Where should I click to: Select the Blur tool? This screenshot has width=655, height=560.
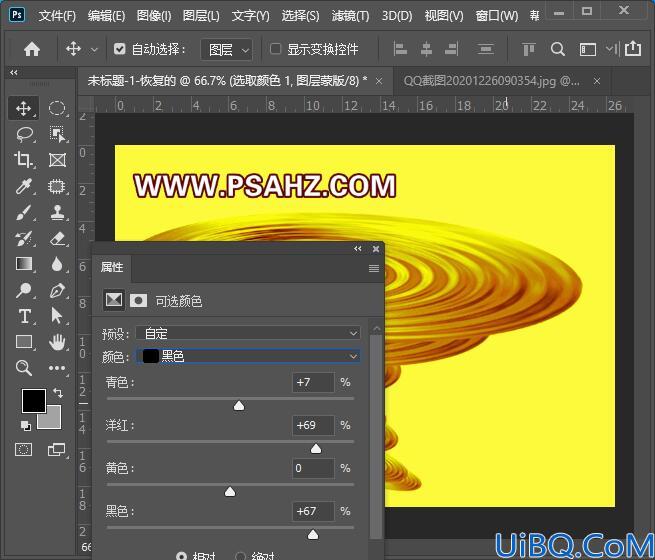(x=57, y=264)
